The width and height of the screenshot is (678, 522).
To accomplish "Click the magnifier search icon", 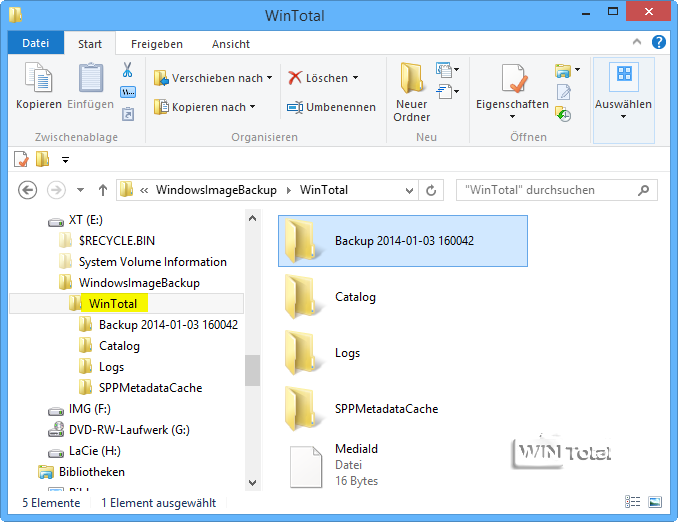I will coord(643,190).
